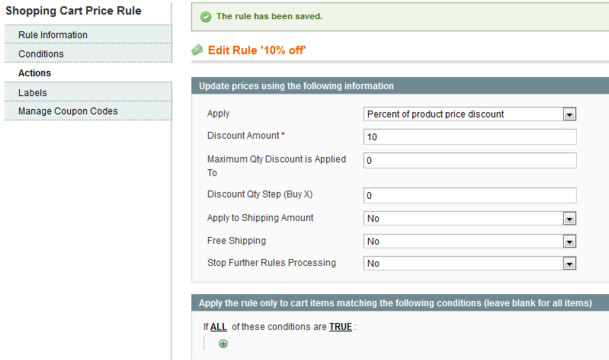Open the Rule Information tab

pyautogui.click(x=88, y=35)
